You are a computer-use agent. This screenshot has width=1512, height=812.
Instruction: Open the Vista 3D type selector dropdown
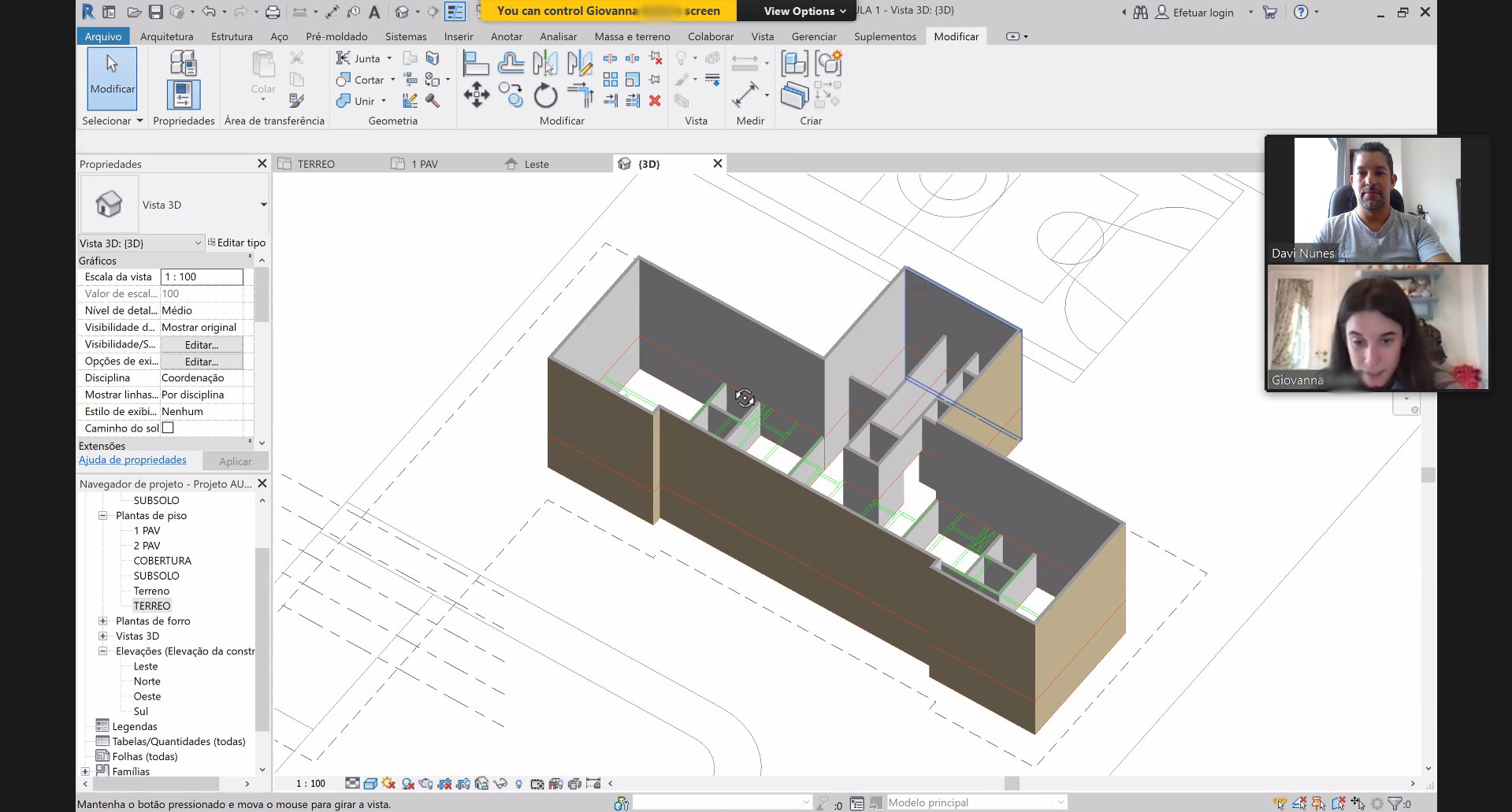click(263, 205)
